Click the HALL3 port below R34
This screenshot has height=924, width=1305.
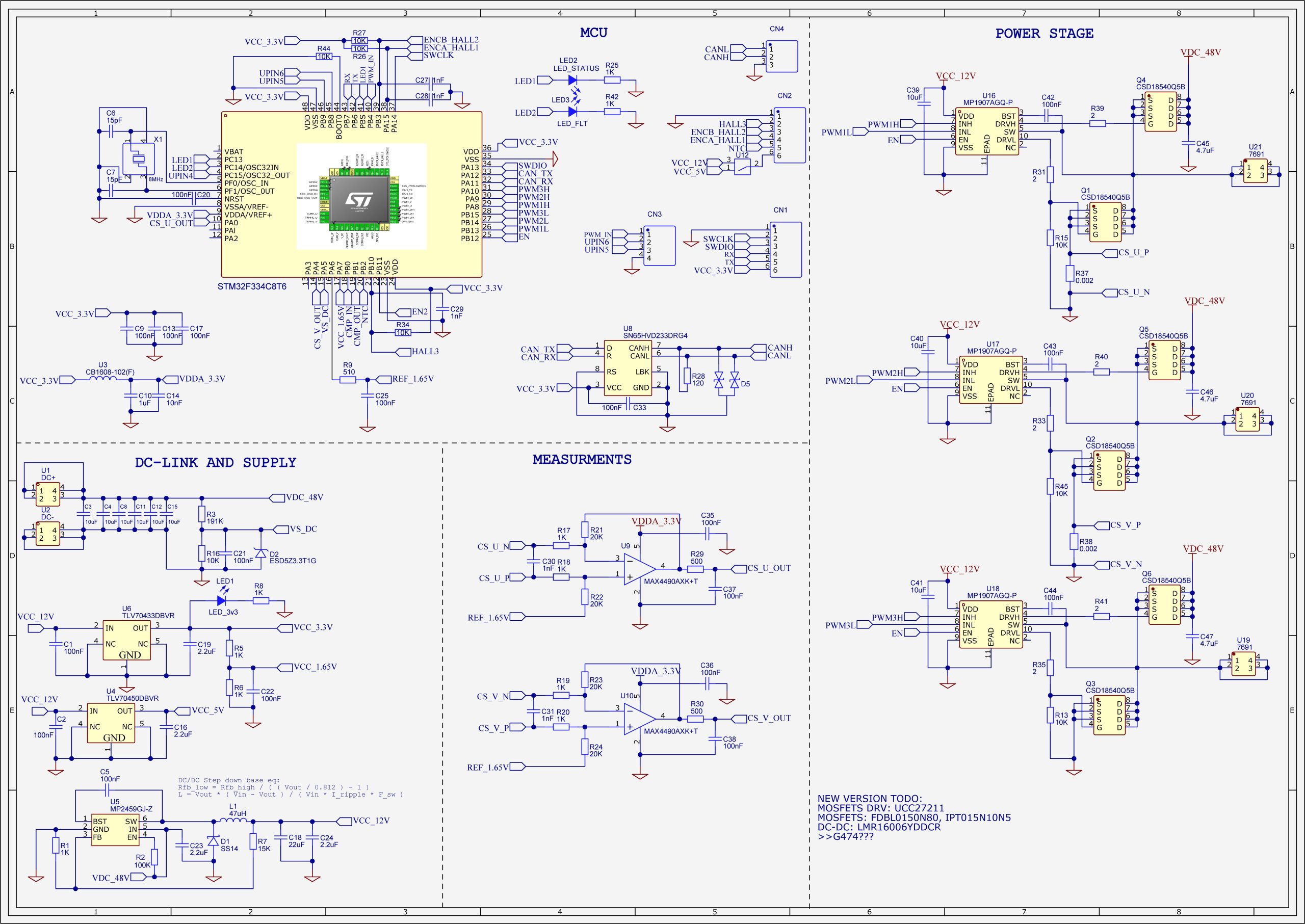pyautogui.click(x=417, y=352)
